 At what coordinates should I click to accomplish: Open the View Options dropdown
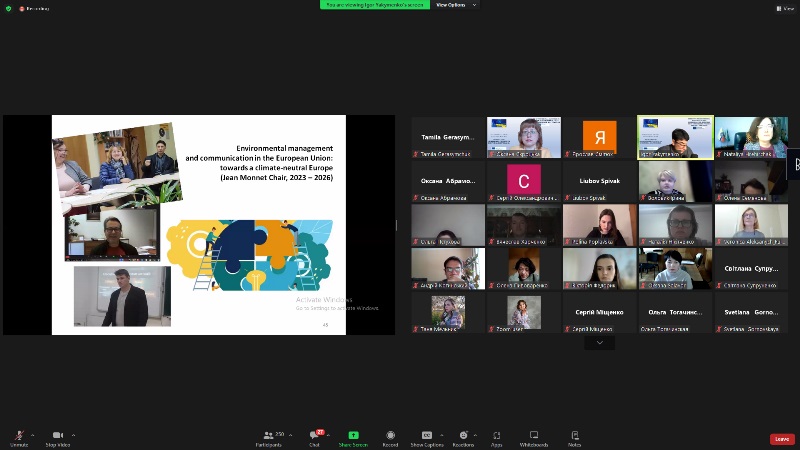click(x=455, y=5)
